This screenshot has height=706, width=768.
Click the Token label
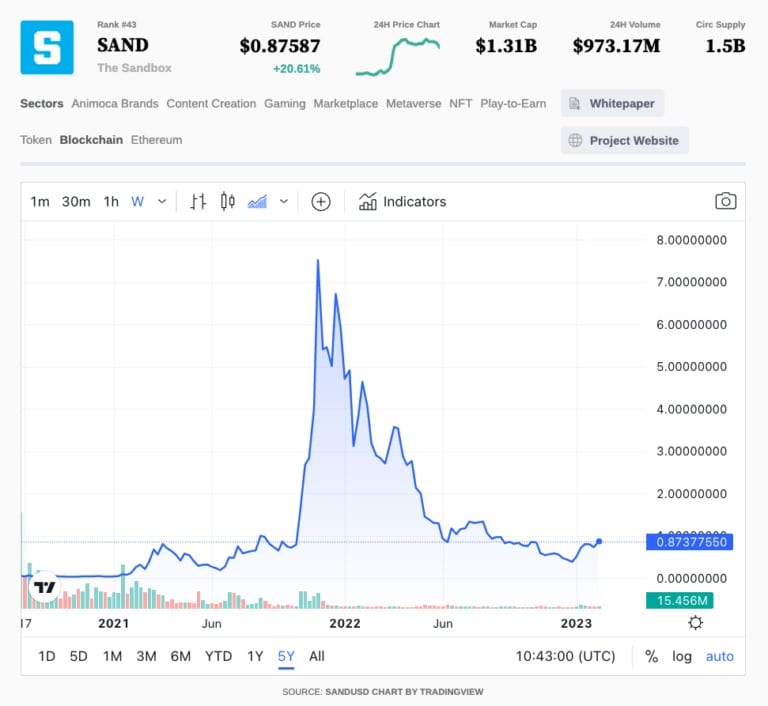click(36, 140)
